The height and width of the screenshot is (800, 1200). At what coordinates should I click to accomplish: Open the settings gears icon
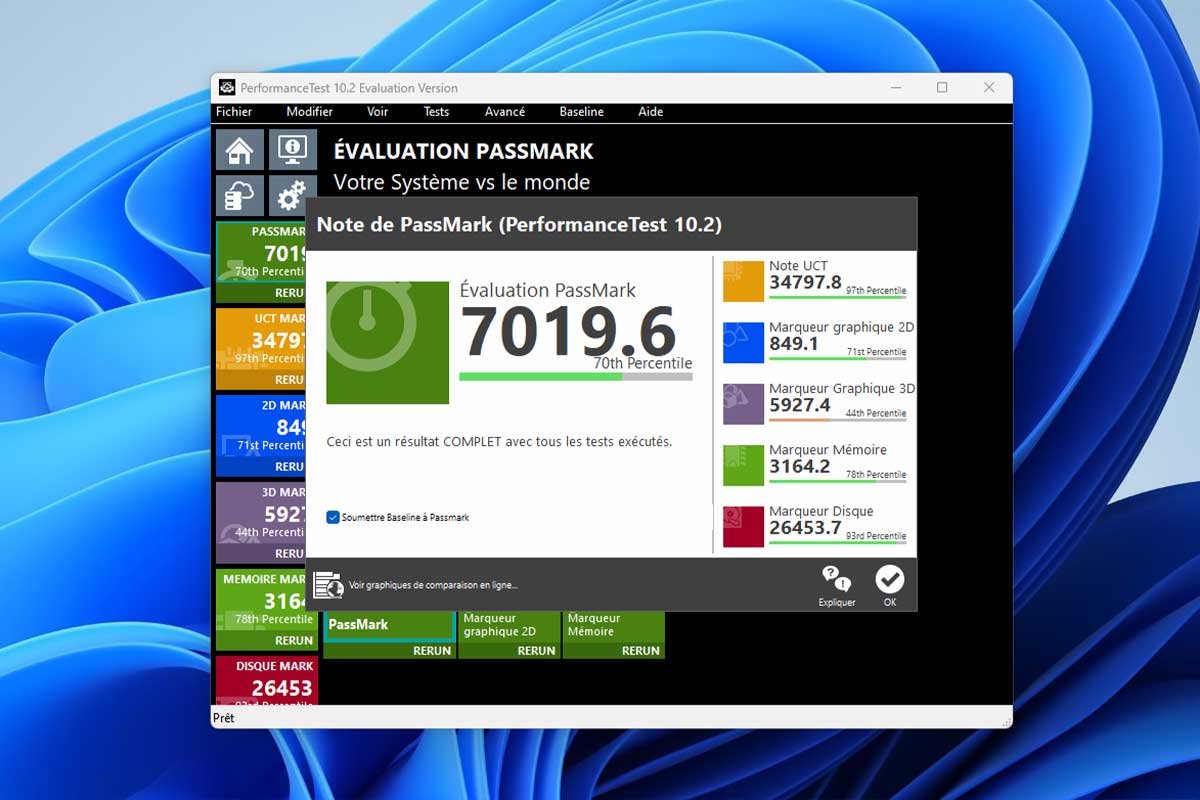click(x=293, y=196)
